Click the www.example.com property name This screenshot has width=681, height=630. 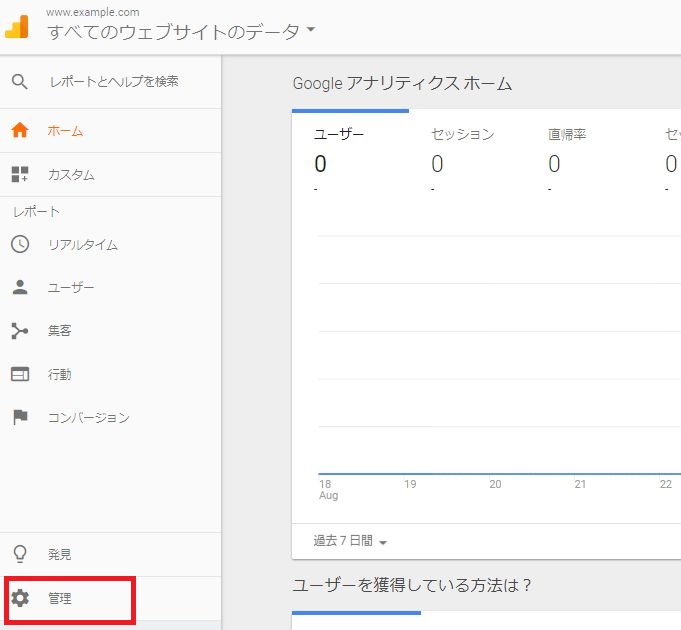[x=93, y=12]
